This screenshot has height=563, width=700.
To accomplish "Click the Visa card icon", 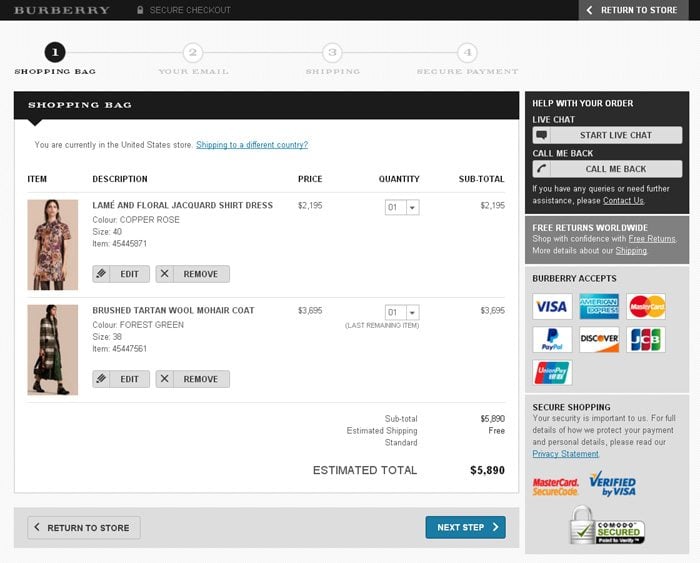I will (552, 307).
